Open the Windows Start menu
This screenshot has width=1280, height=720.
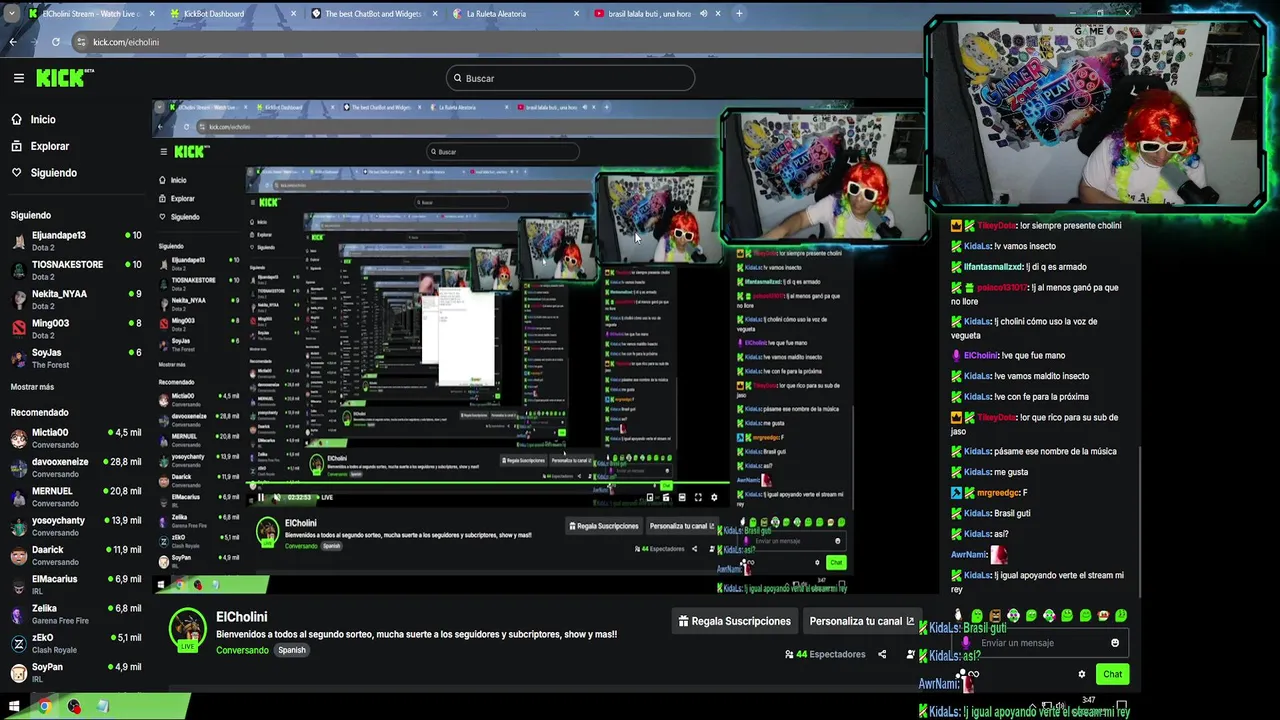click(x=14, y=706)
